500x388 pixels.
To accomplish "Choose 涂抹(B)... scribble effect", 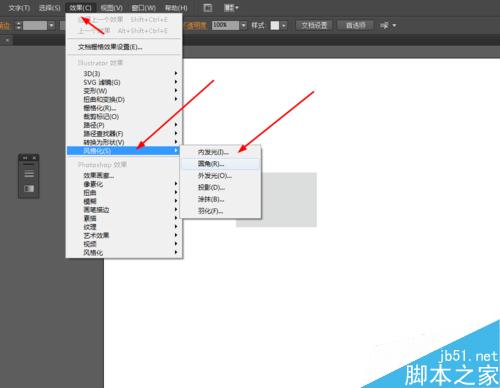I will pos(220,199).
